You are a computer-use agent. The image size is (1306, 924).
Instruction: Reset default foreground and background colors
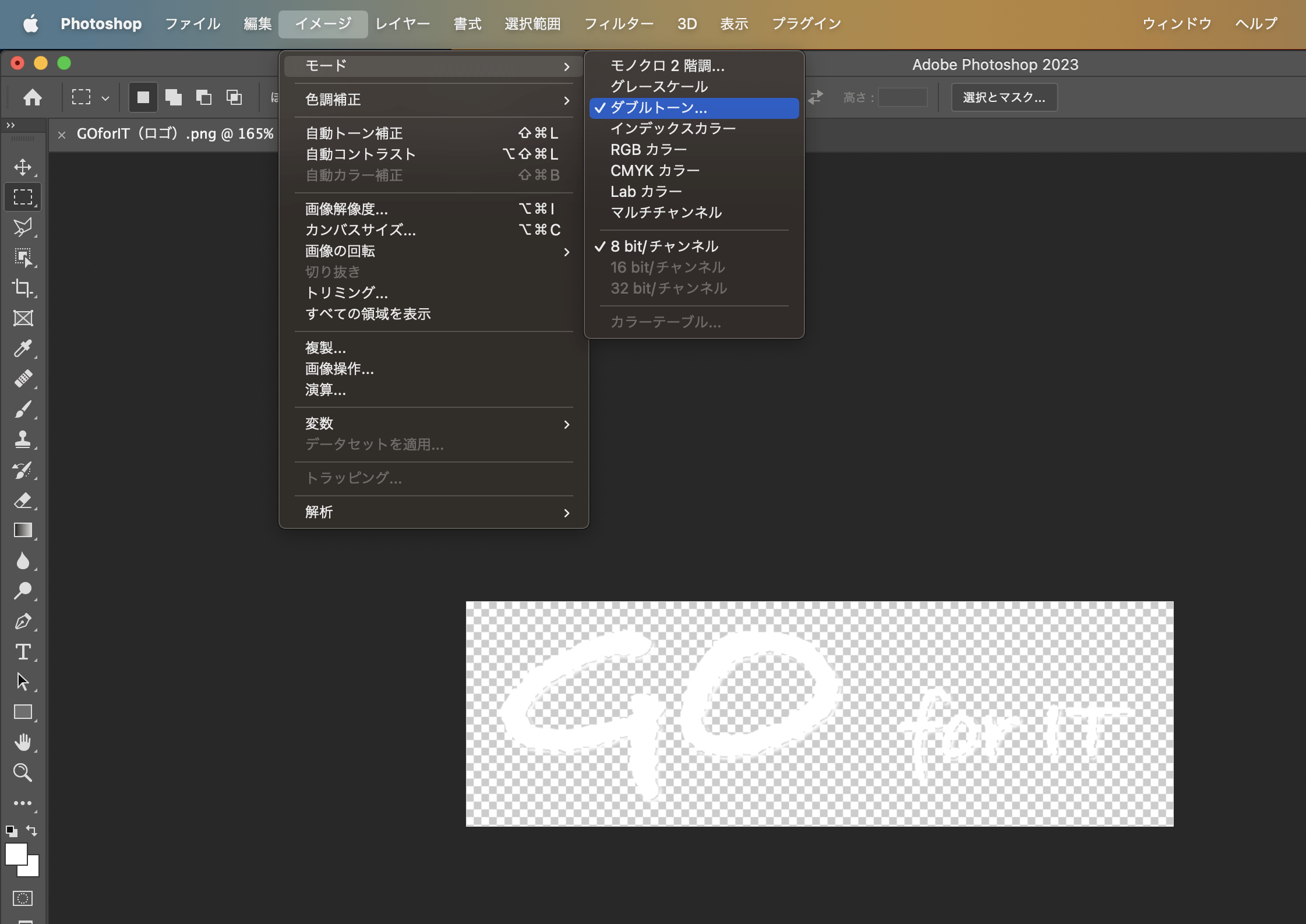click(12, 831)
